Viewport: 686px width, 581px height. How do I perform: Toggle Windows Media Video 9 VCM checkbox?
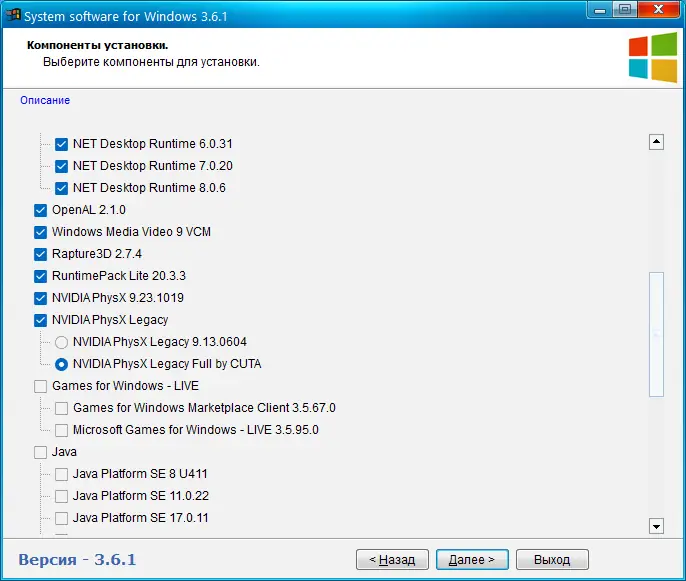(x=40, y=232)
